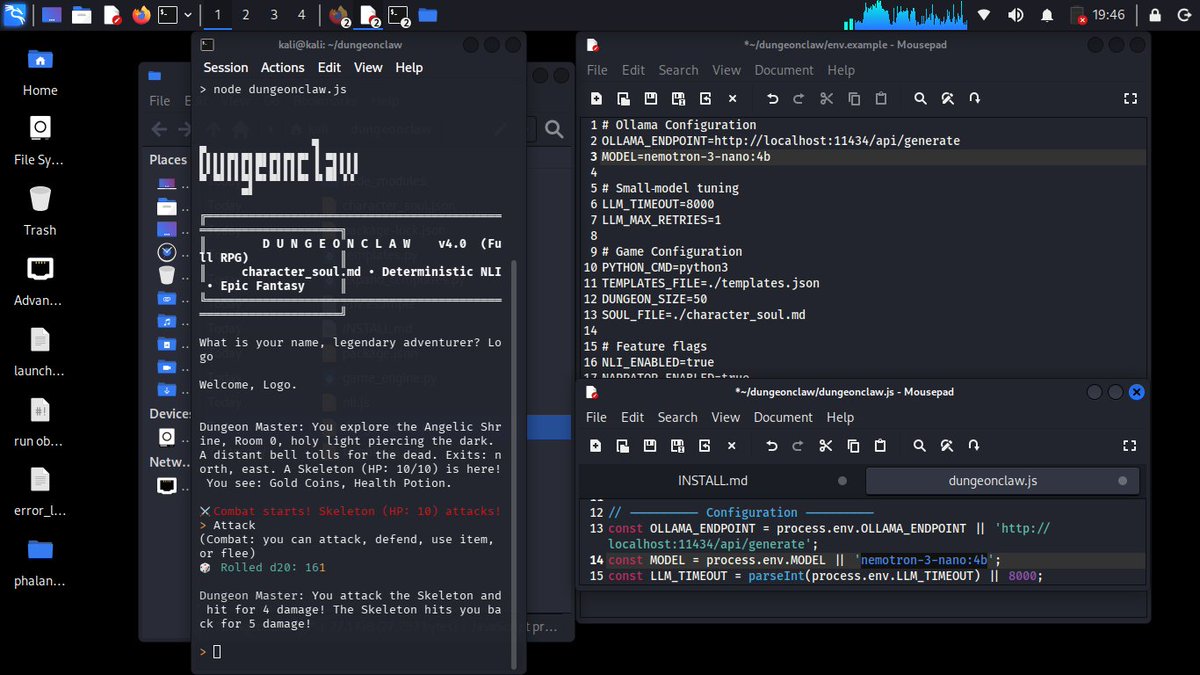
Task: Open Home folder desktop icon
Action: [40, 71]
